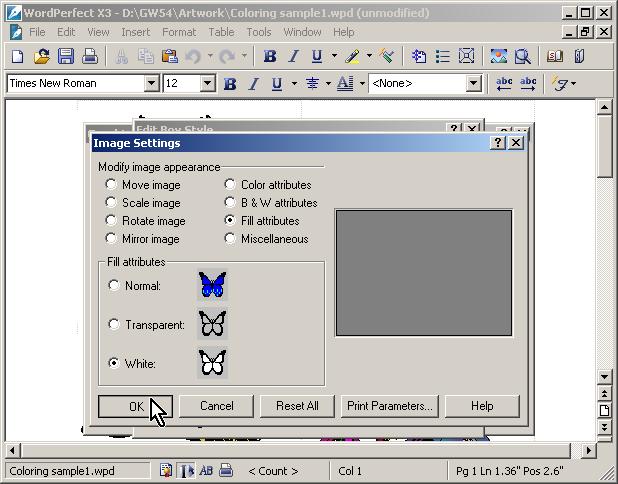618x484 pixels.
Task: Click the Cancel button
Action: tap(216, 406)
